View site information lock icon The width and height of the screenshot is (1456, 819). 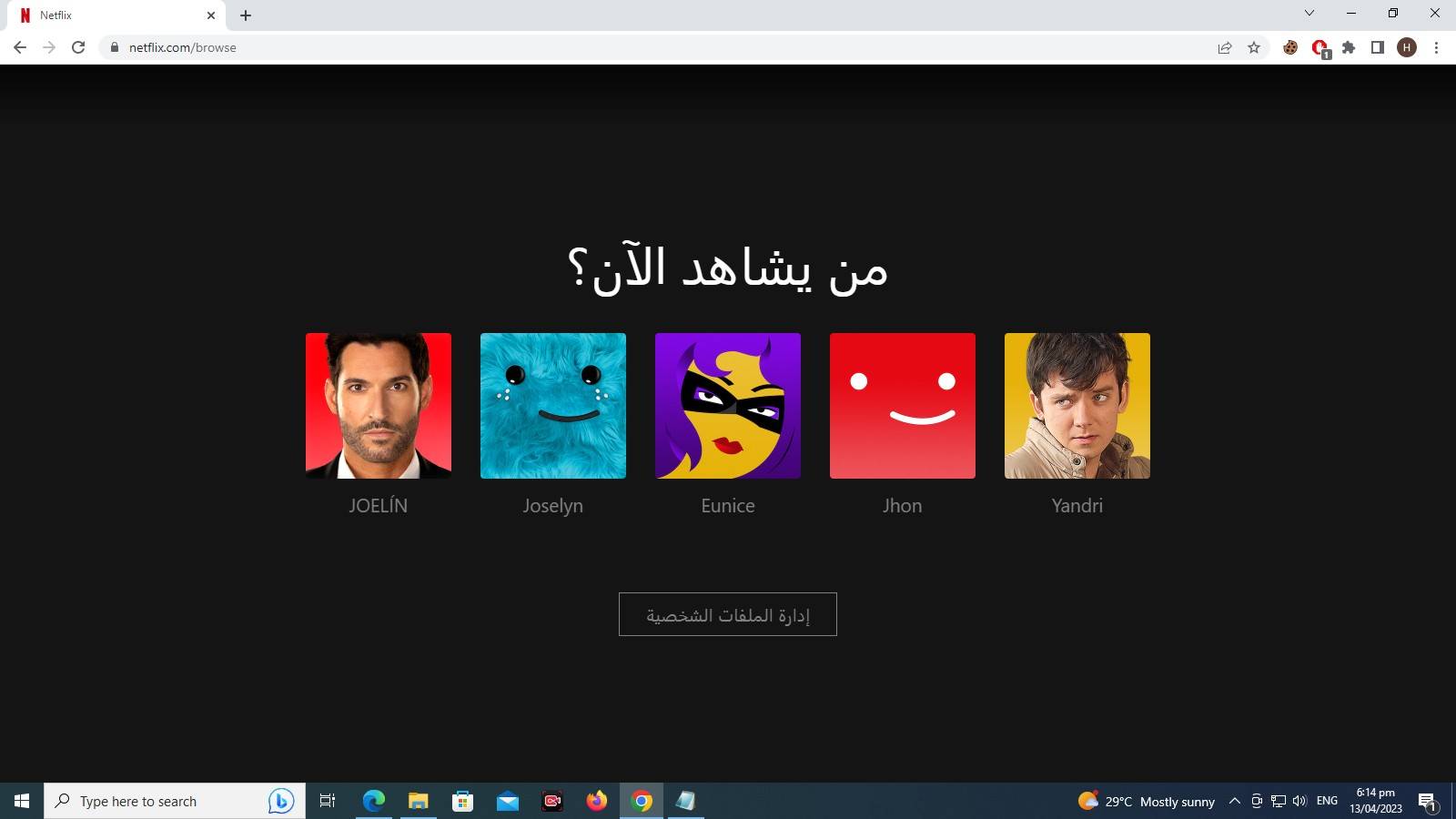click(x=114, y=47)
